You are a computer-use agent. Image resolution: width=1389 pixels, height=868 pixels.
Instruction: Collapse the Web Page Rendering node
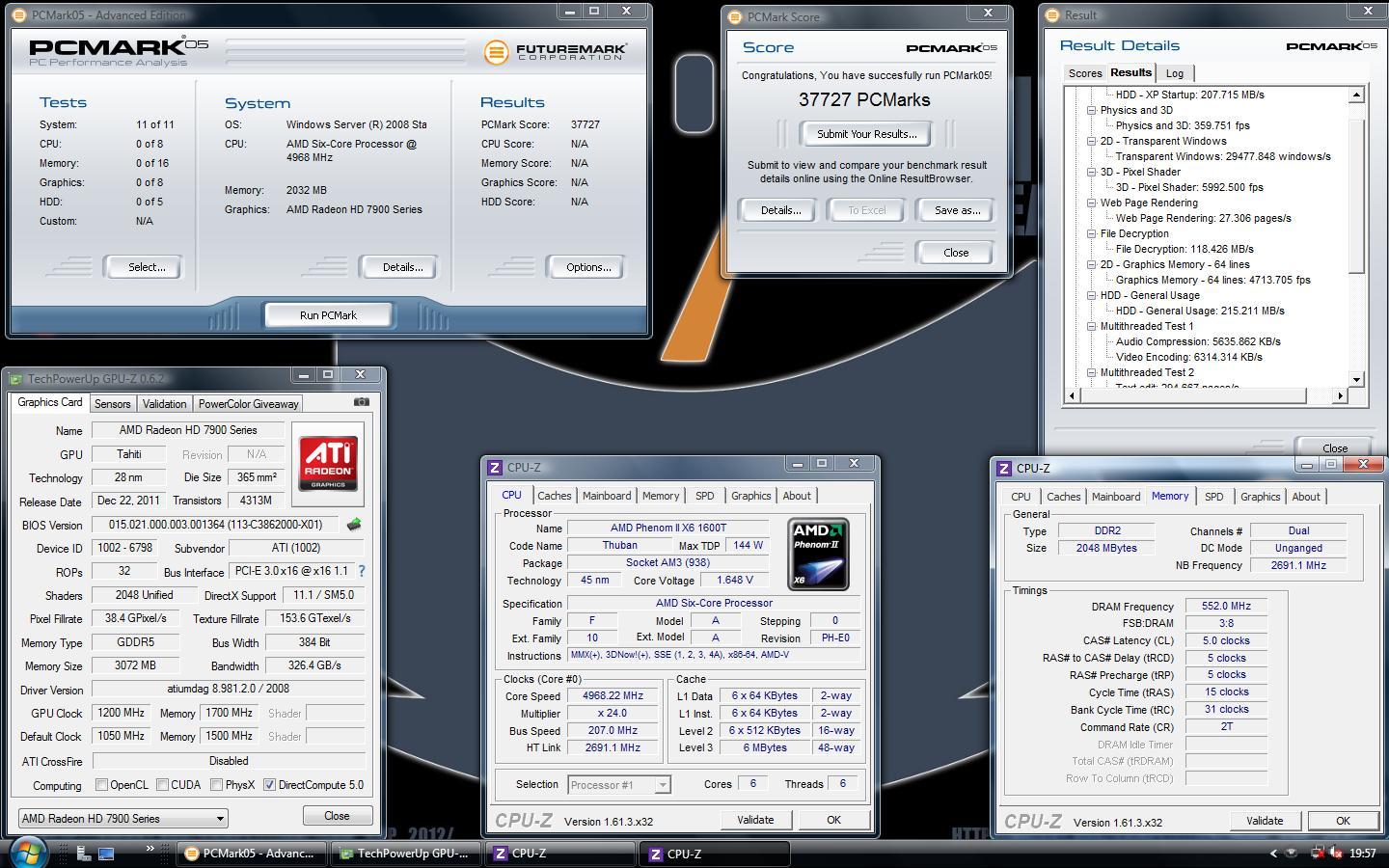pyautogui.click(x=1091, y=203)
